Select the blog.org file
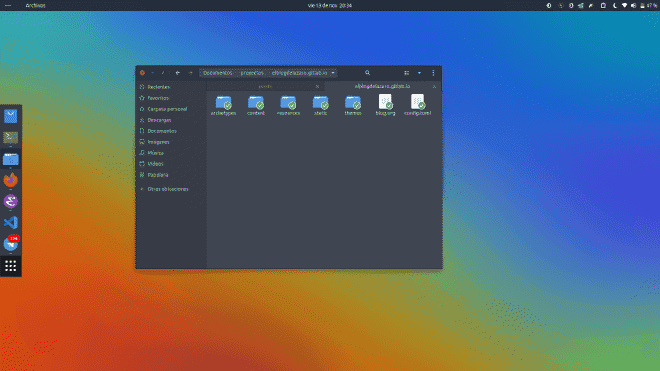The image size is (660, 371). click(x=386, y=105)
